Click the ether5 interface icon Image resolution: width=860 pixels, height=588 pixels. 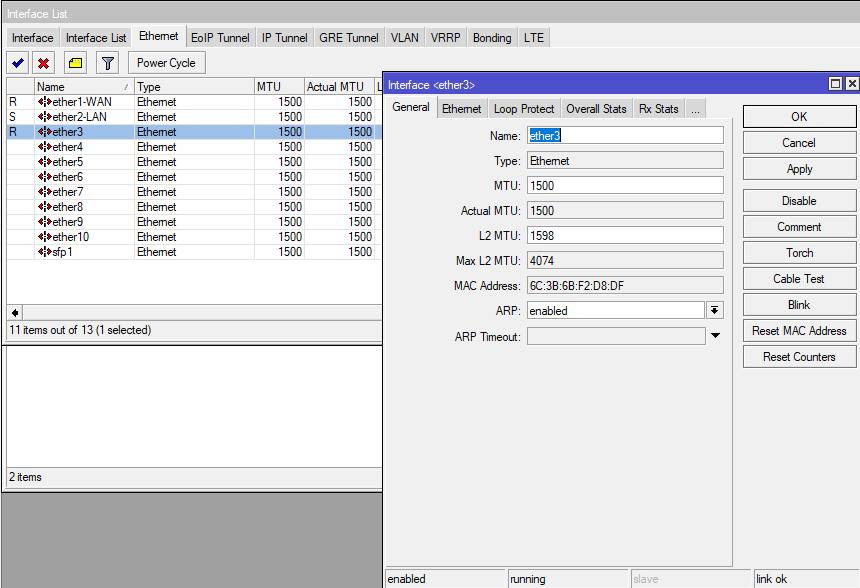(44, 162)
